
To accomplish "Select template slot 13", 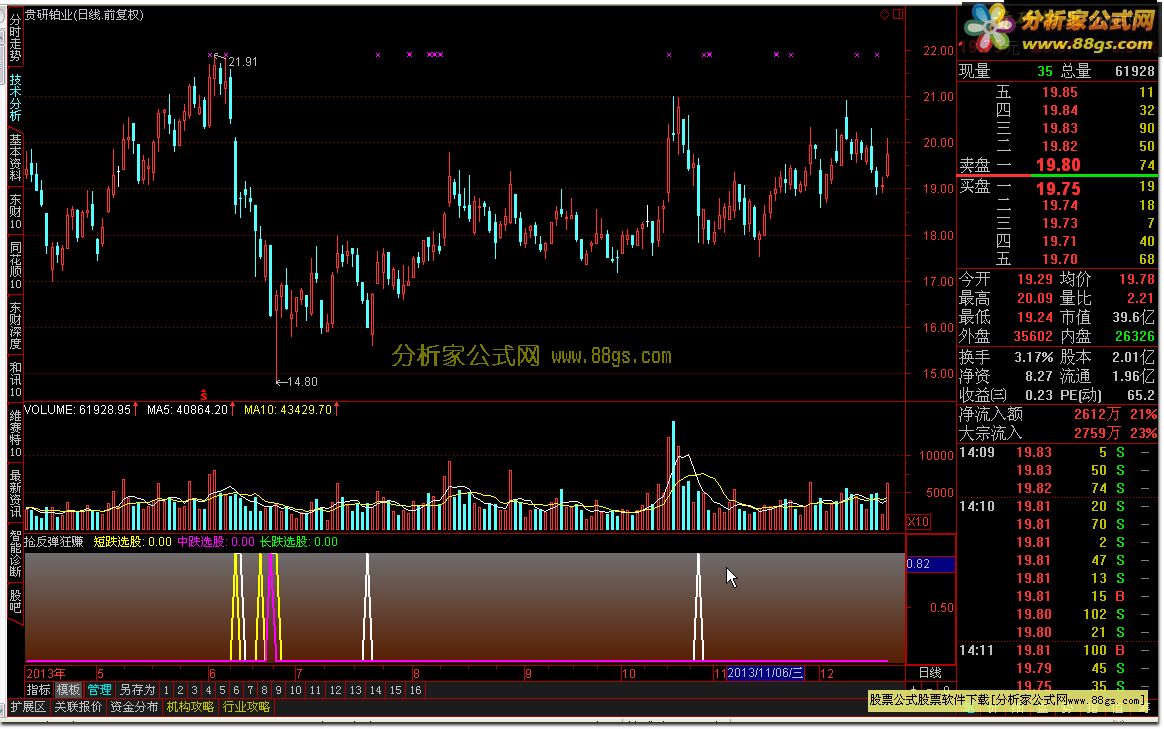I will click(356, 690).
